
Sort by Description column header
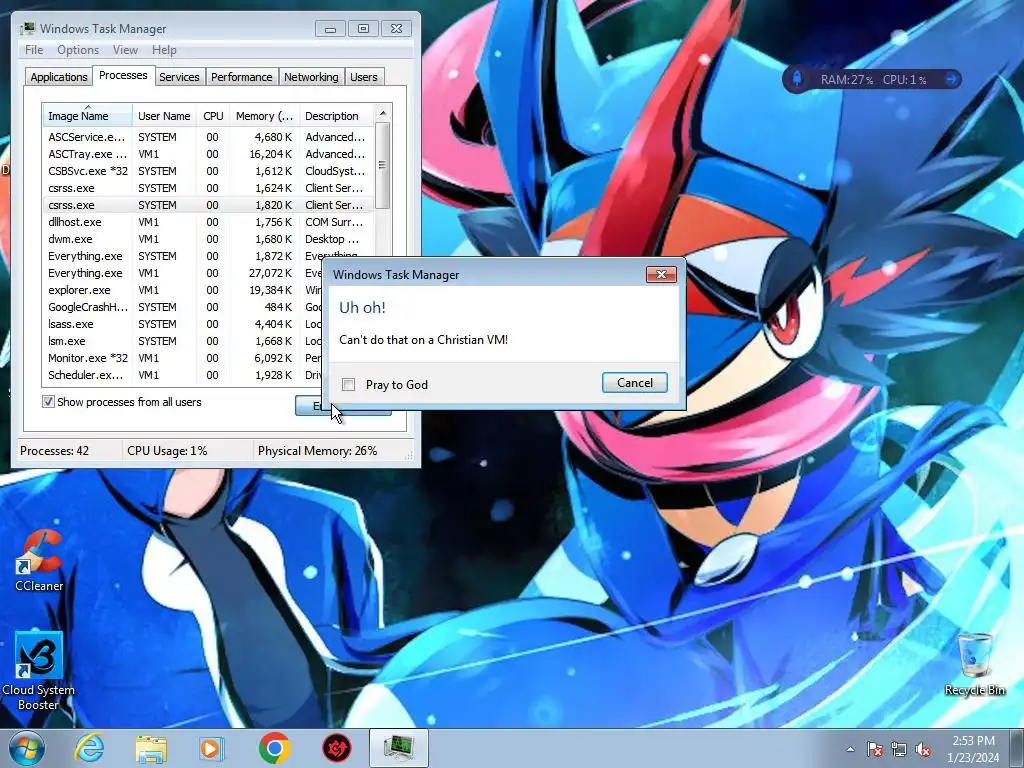[336, 116]
